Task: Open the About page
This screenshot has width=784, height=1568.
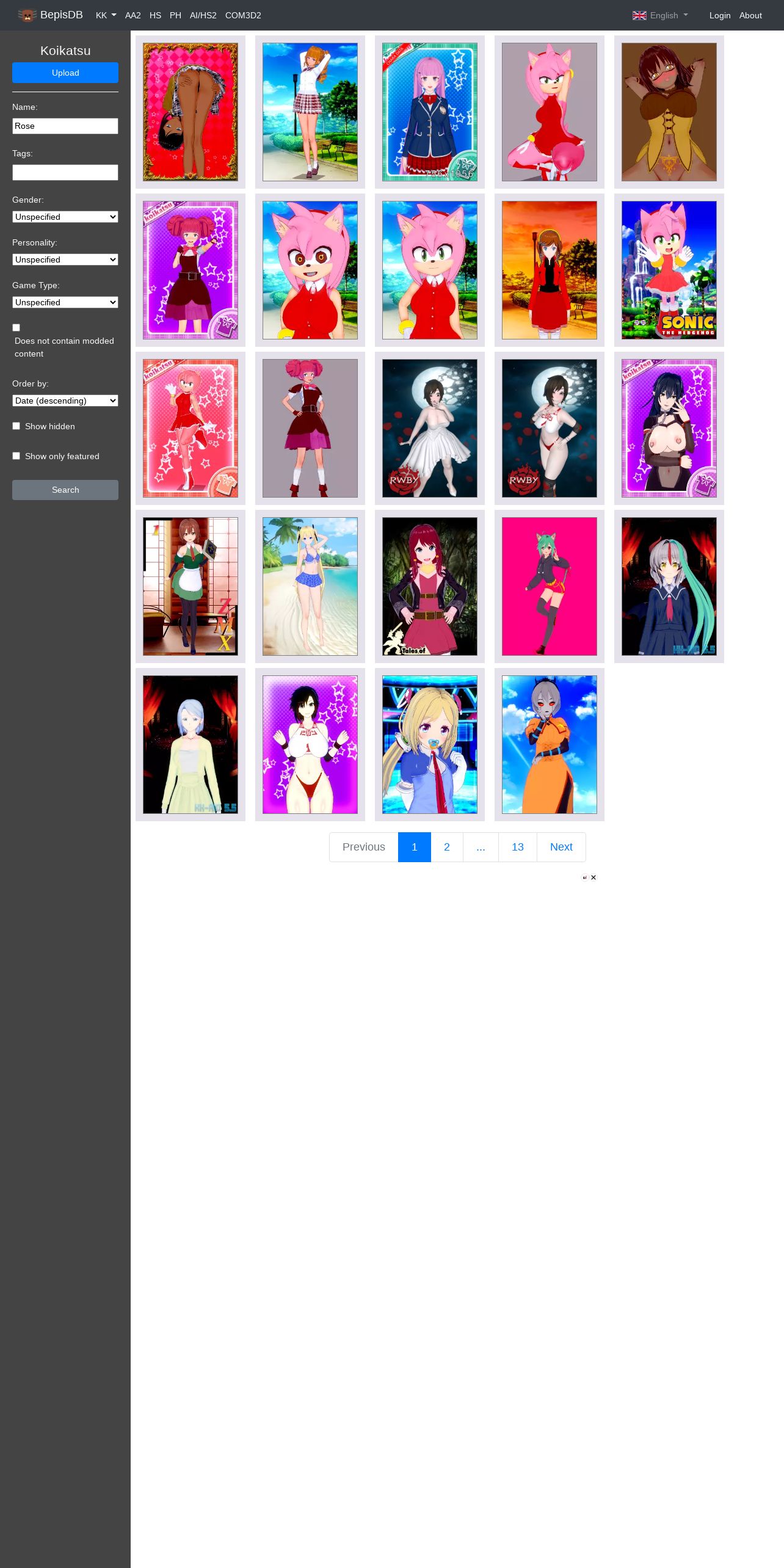Action: [x=750, y=15]
